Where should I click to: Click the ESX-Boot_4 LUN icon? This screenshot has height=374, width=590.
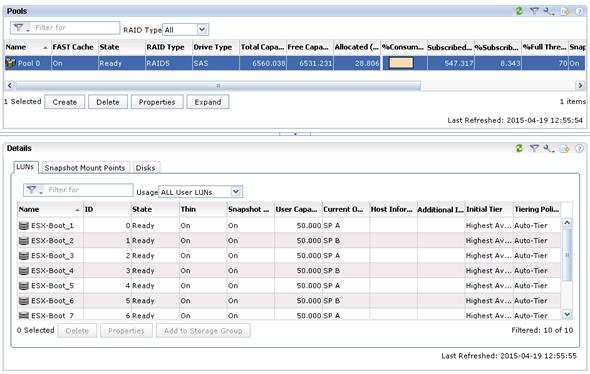(x=24, y=271)
